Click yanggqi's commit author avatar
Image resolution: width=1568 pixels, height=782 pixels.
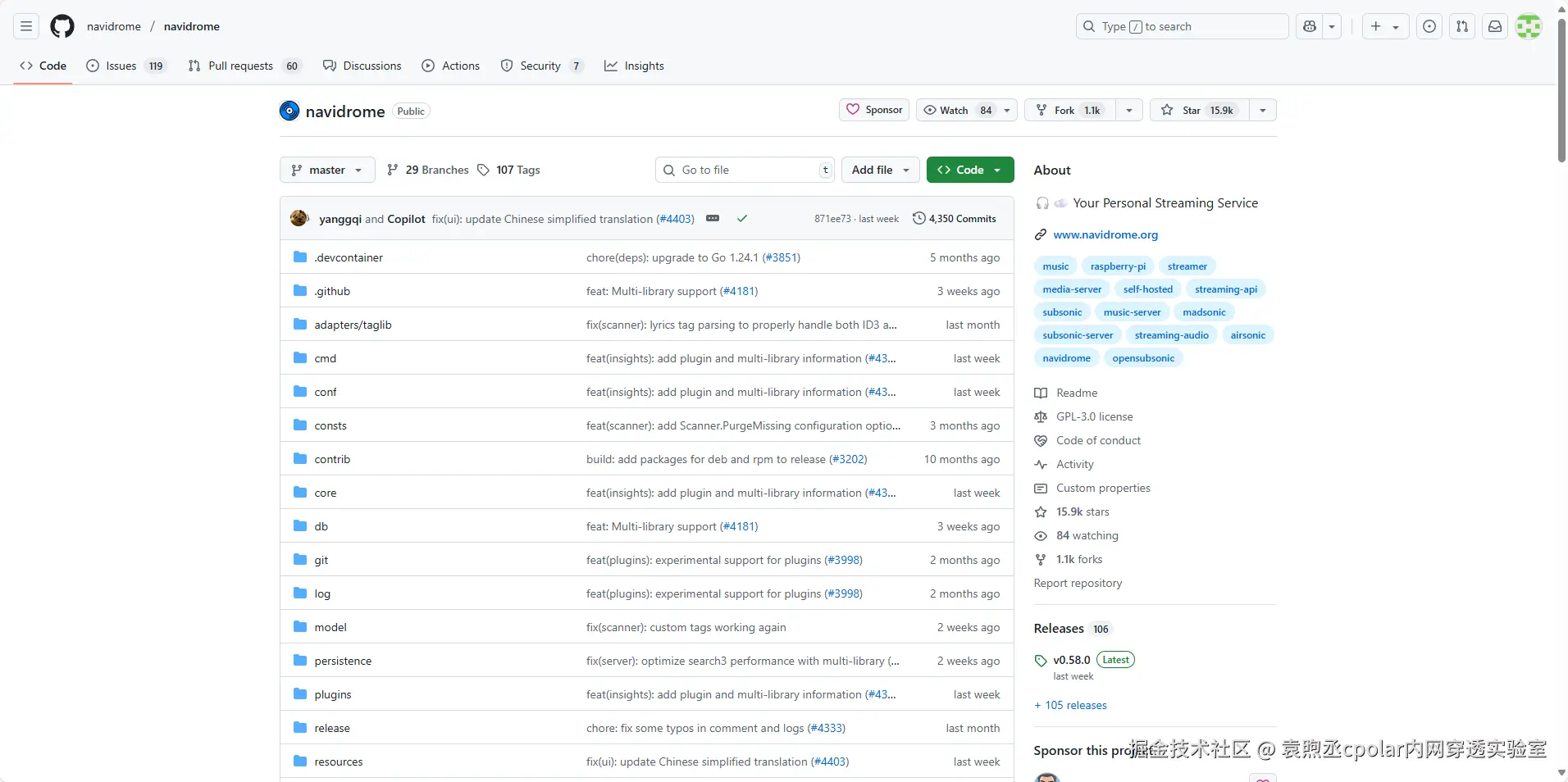tap(299, 218)
